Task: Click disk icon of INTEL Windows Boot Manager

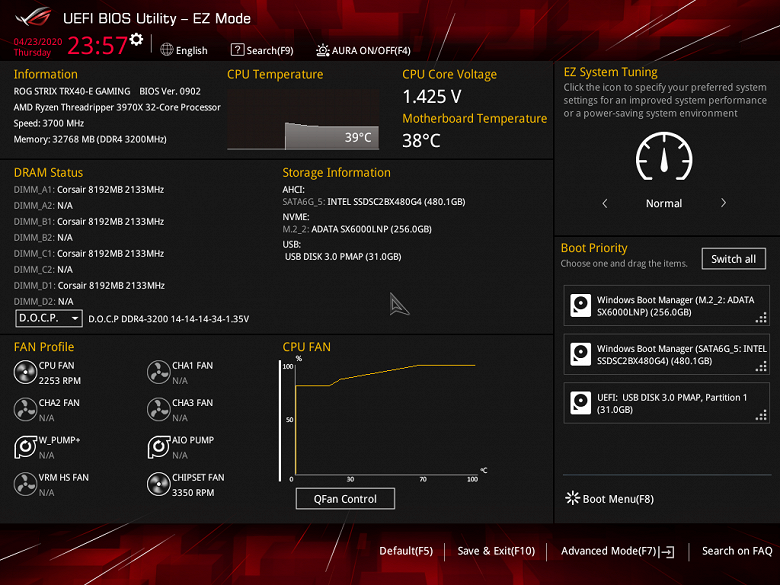Action: 581,354
